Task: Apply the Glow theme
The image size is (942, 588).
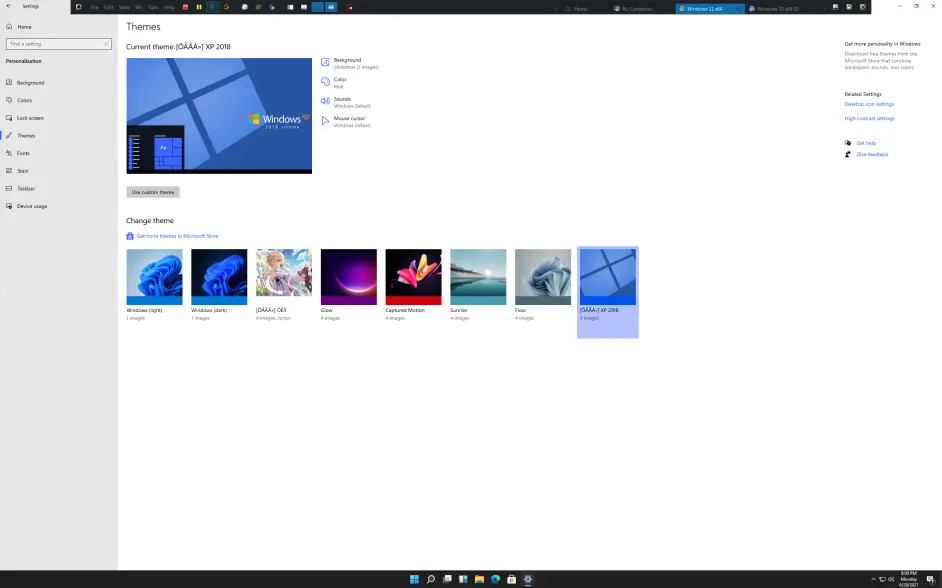Action: tap(348, 285)
